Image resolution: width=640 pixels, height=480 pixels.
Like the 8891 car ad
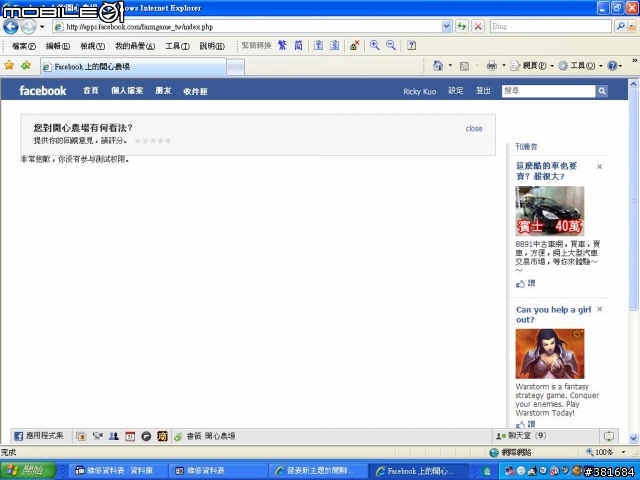click(525, 283)
